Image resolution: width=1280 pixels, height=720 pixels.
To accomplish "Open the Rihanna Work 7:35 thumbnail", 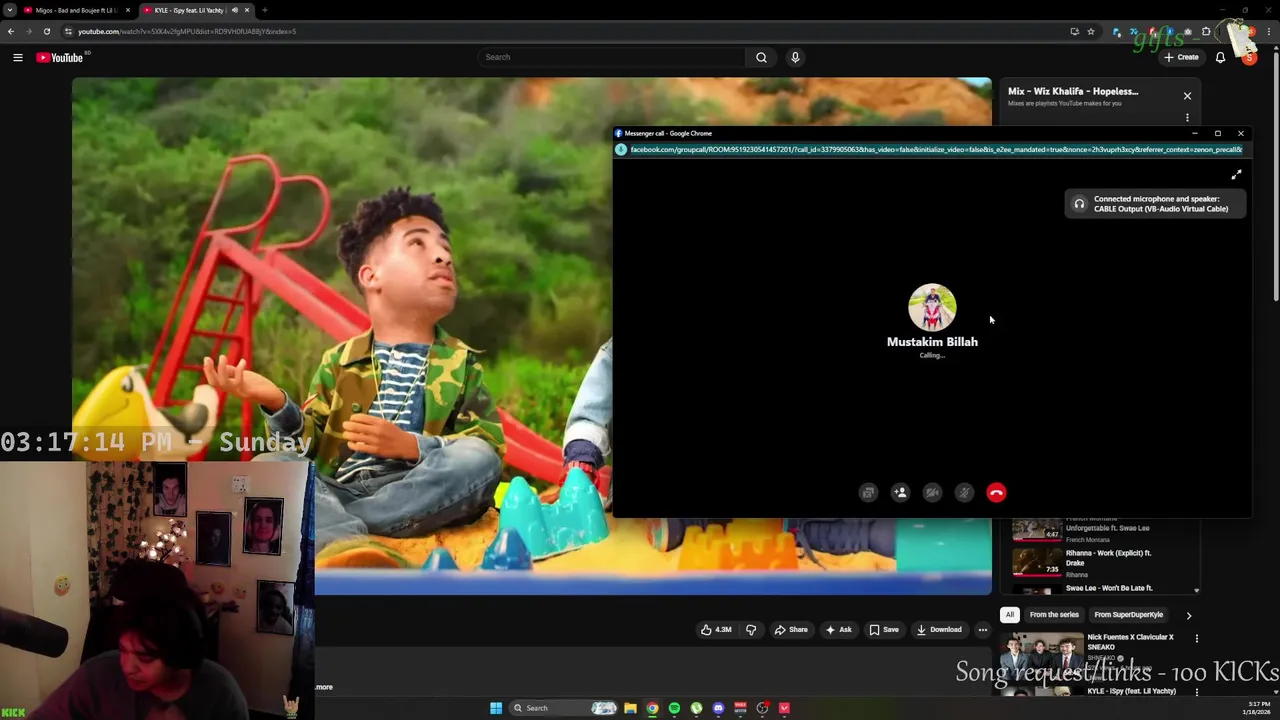I will [1037, 563].
